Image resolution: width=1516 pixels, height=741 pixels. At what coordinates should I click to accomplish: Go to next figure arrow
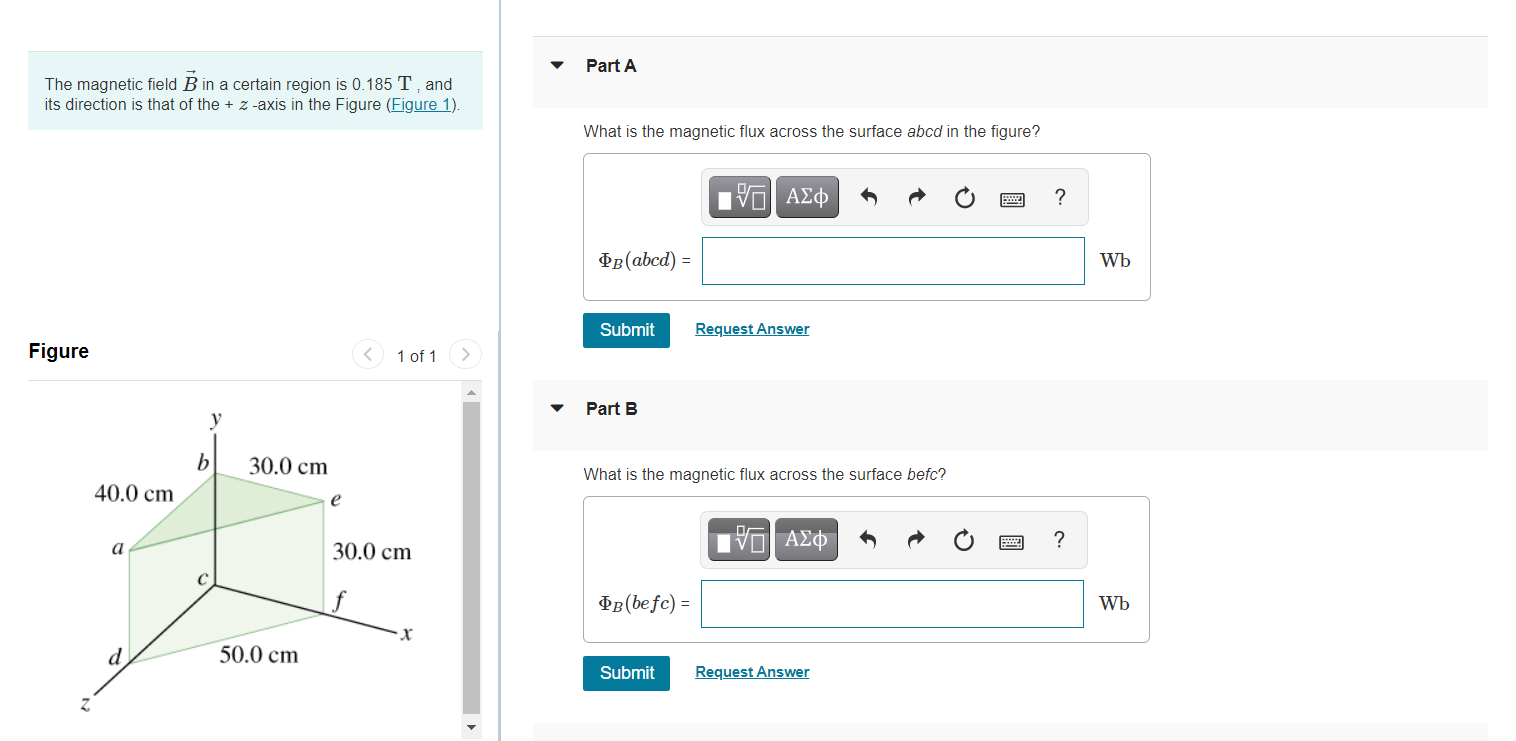tap(465, 355)
